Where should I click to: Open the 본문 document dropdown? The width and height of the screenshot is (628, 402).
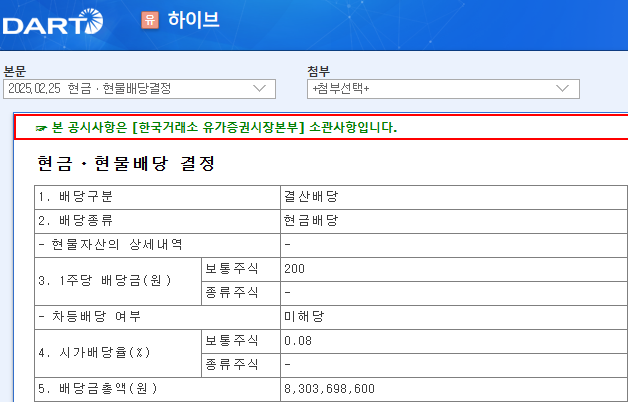(138, 89)
